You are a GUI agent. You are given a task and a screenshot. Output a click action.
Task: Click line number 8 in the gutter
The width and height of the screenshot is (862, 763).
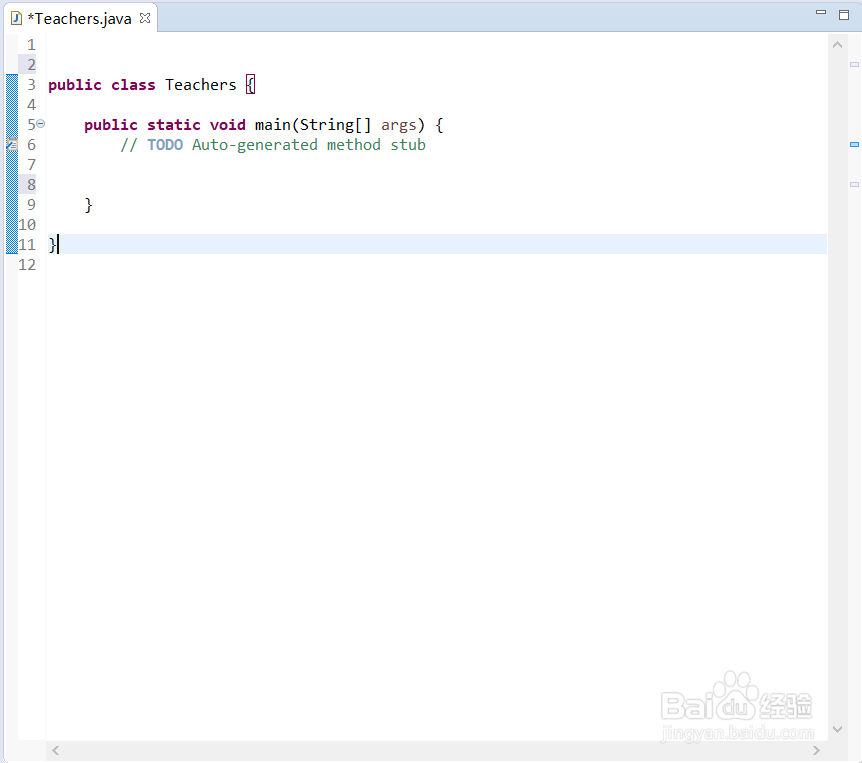31,185
